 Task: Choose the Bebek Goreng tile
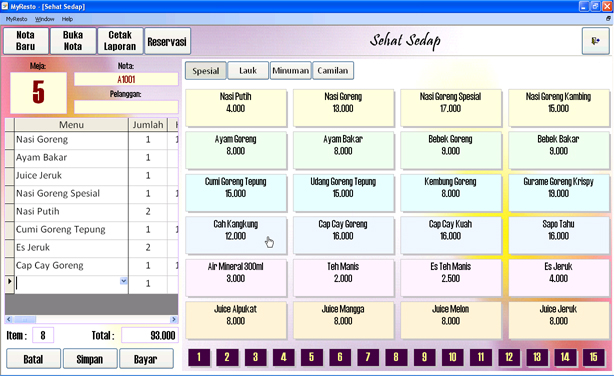click(451, 150)
